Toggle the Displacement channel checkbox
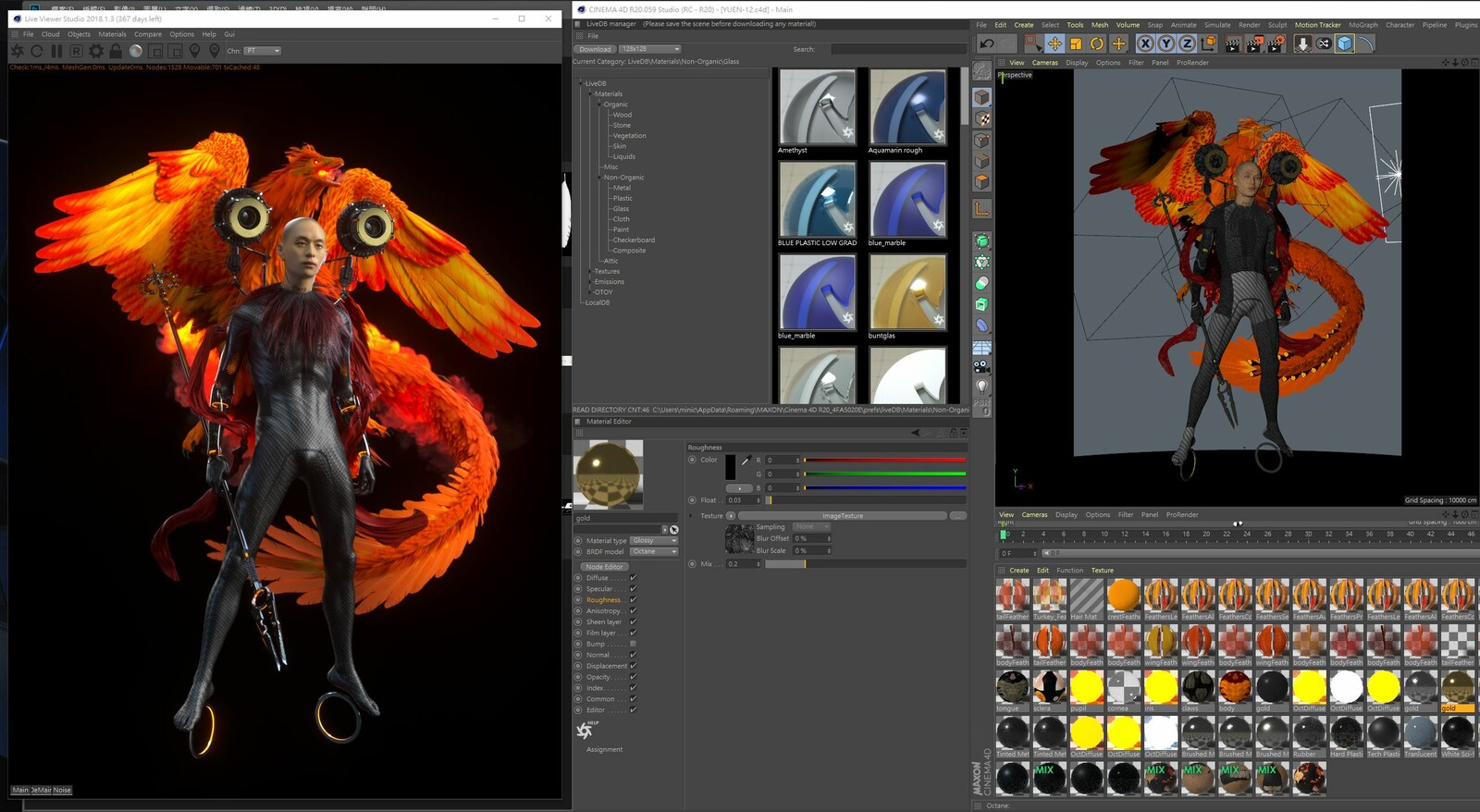Image resolution: width=1480 pixels, height=812 pixels. click(633, 666)
